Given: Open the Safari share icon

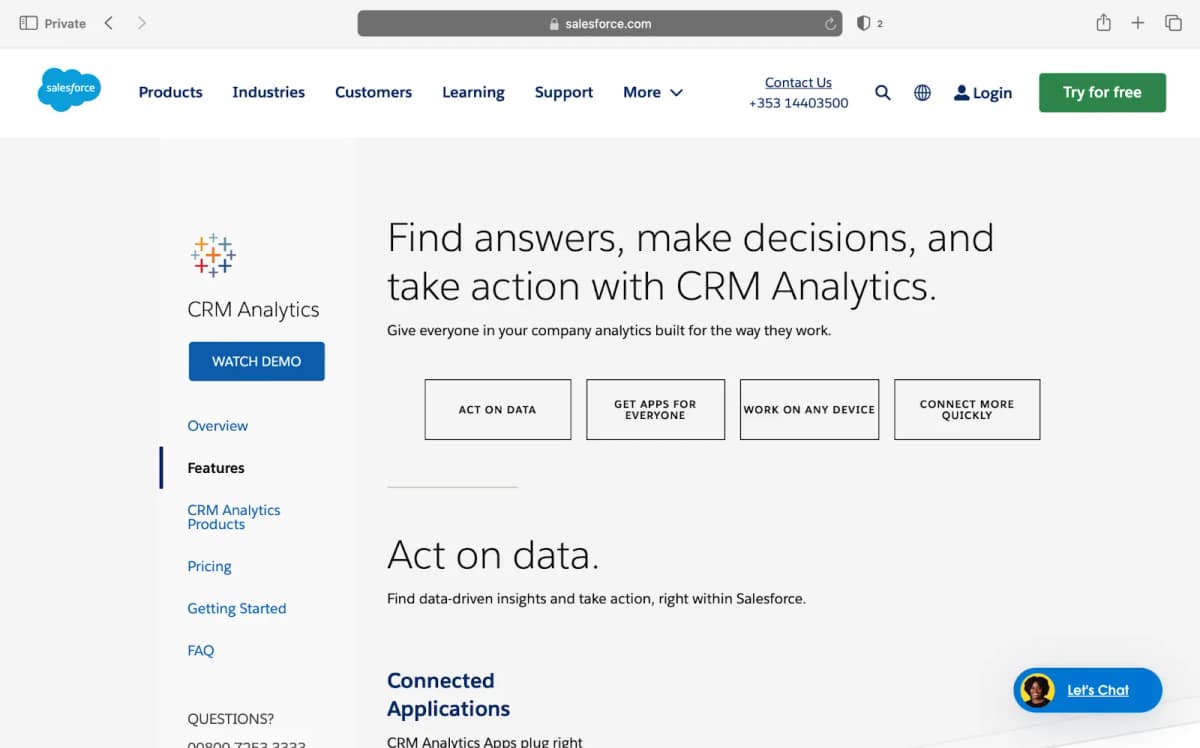Looking at the screenshot, I should point(1103,23).
